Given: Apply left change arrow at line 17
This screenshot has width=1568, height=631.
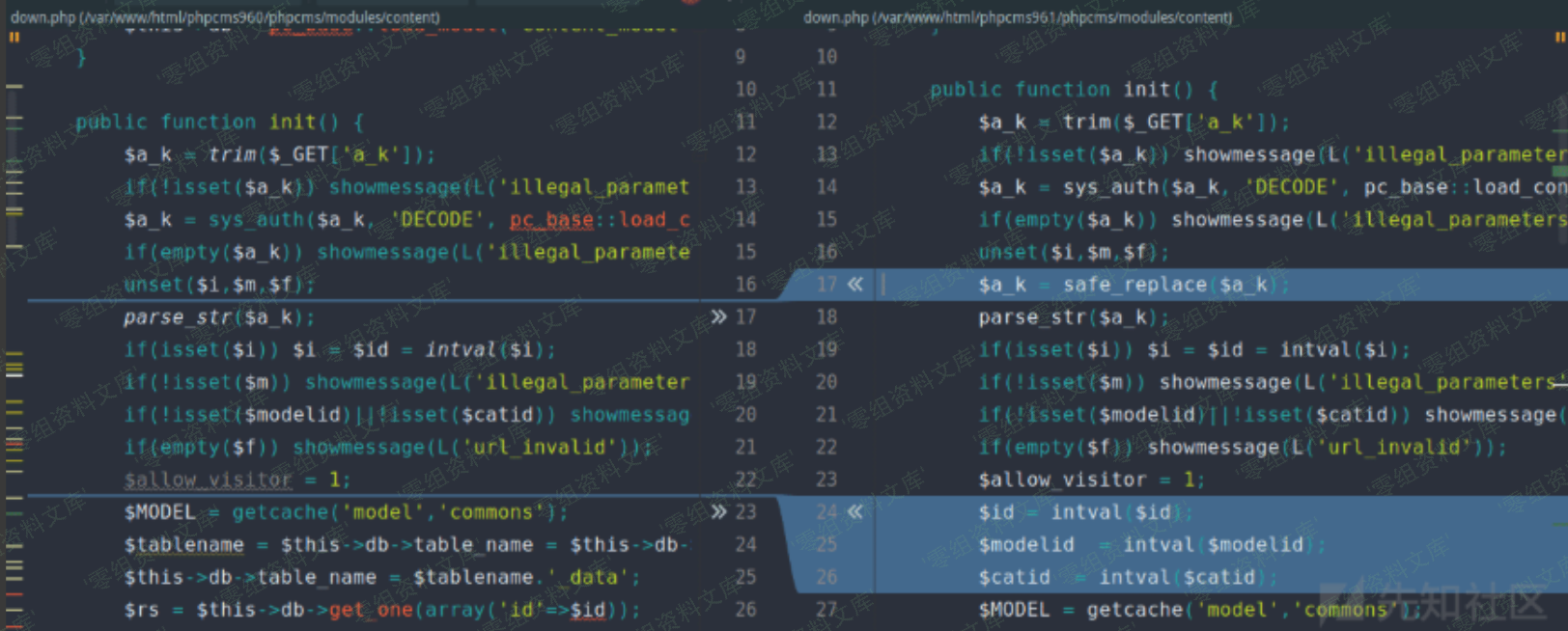Looking at the screenshot, I should [x=718, y=316].
